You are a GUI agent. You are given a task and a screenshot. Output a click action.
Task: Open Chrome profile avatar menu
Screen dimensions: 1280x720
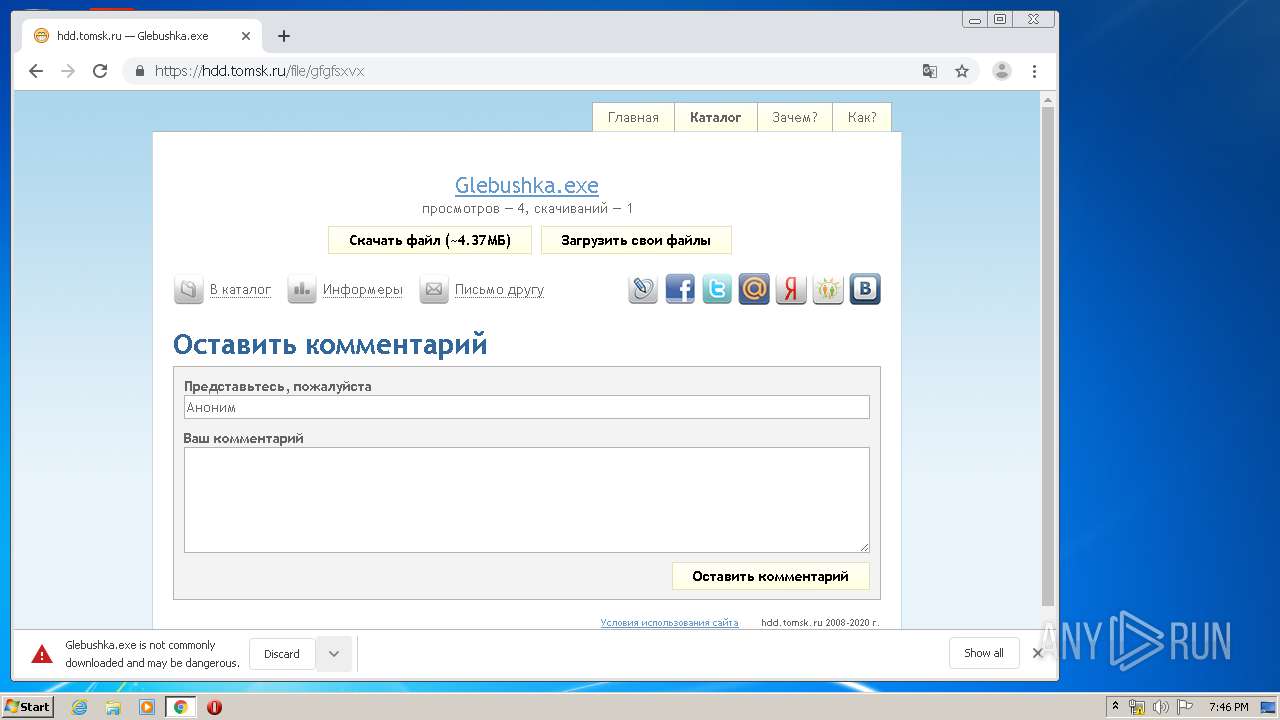[x=1001, y=71]
